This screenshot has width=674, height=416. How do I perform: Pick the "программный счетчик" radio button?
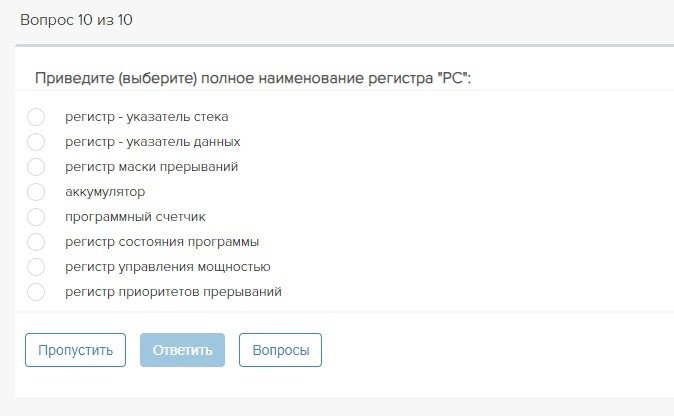pos(36,217)
